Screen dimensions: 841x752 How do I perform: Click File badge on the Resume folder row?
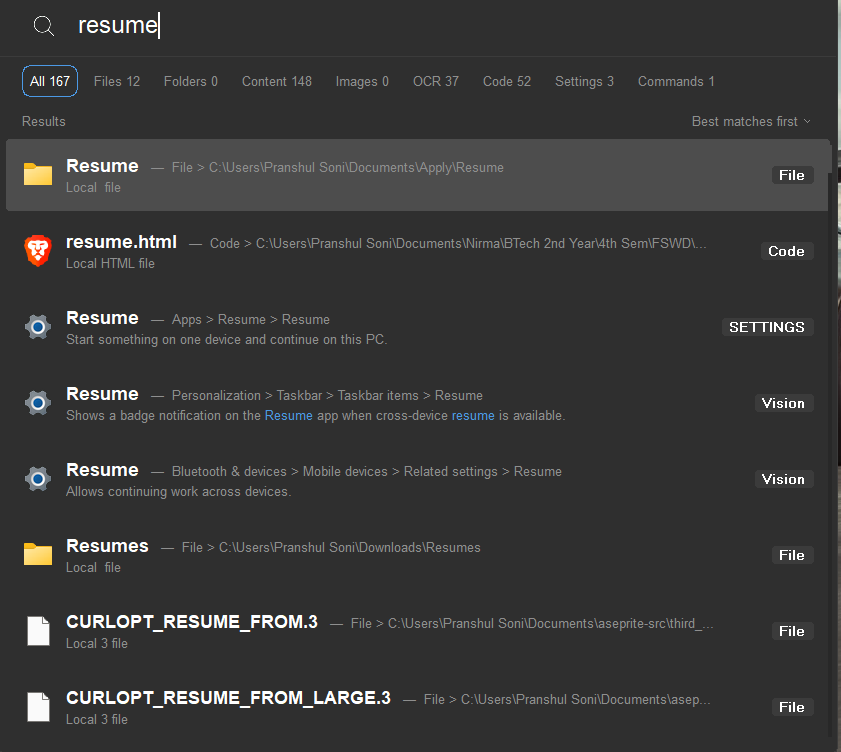point(792,175)
